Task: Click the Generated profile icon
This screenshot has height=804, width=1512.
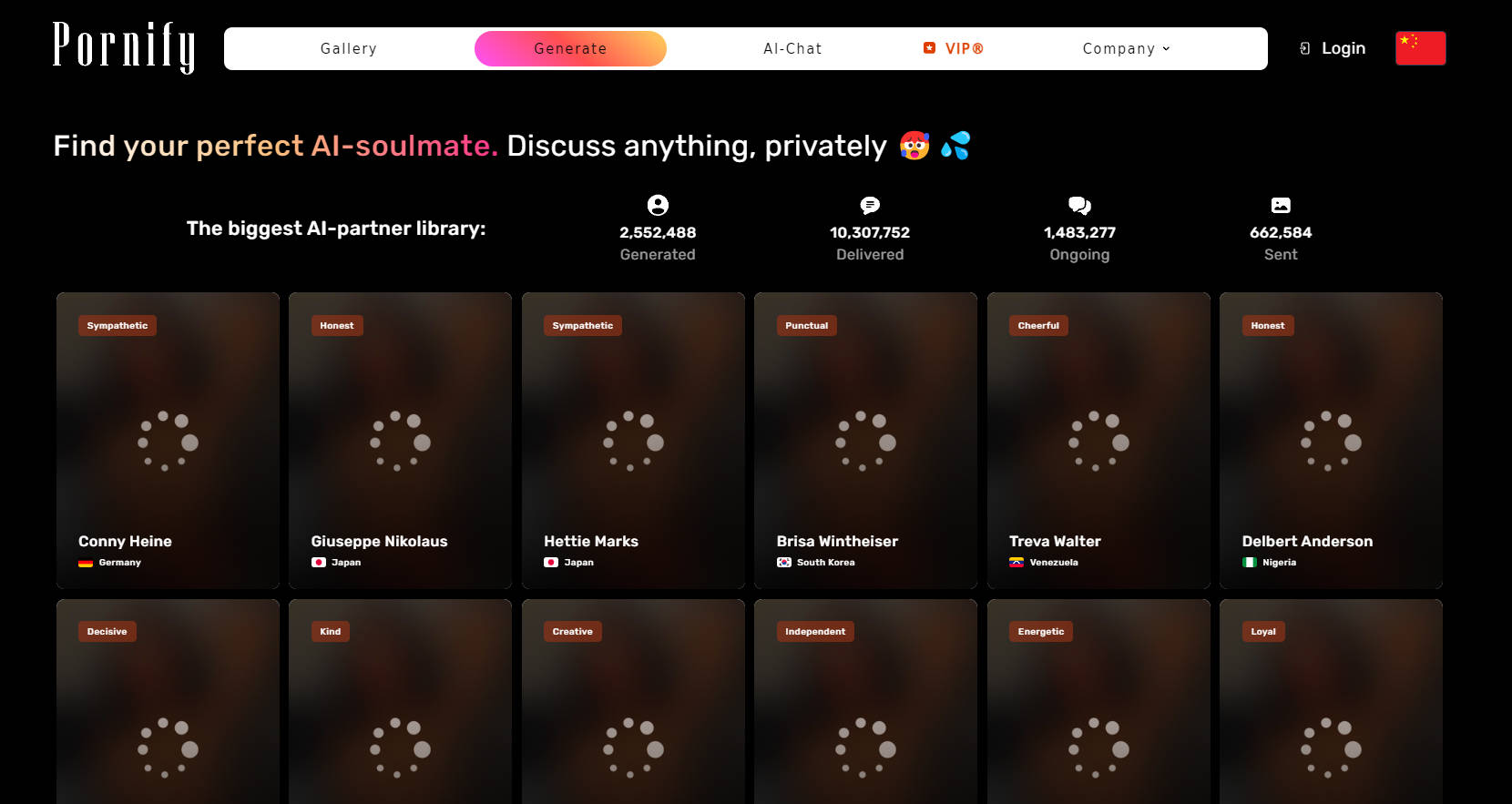Action: (x=658, y=205)
